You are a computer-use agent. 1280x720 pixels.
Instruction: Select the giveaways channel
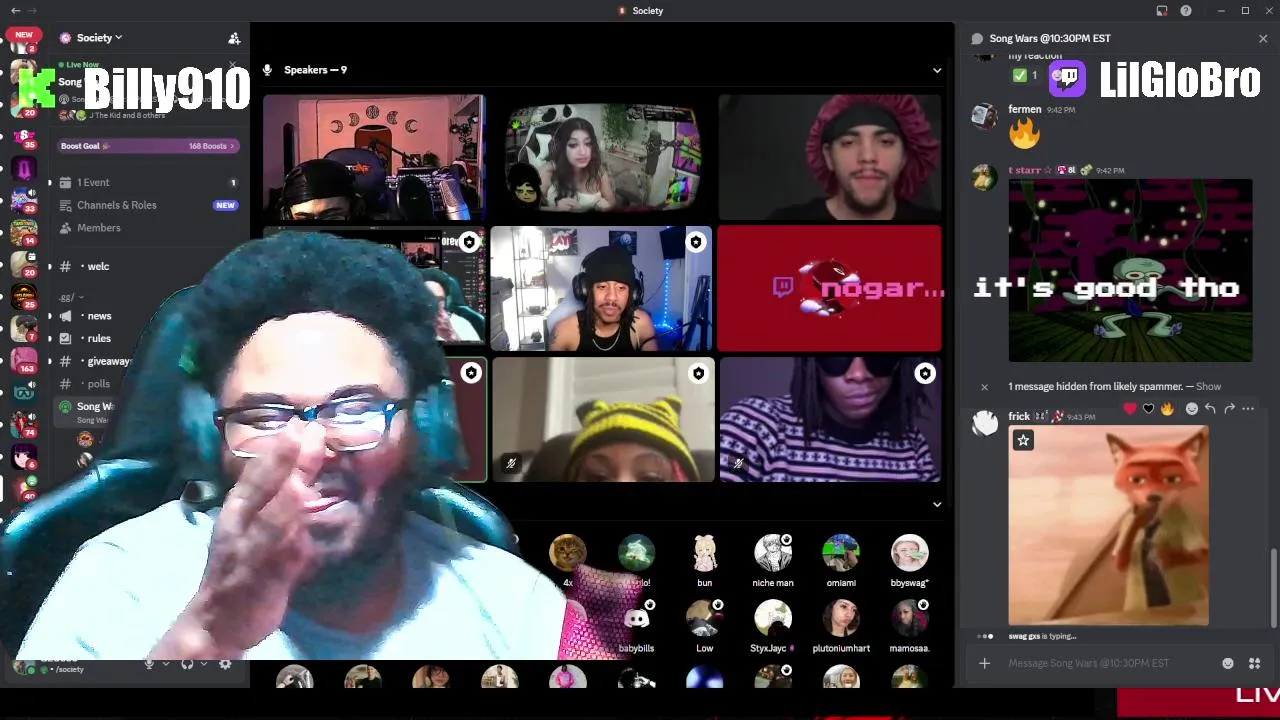[x=108, y=361]
